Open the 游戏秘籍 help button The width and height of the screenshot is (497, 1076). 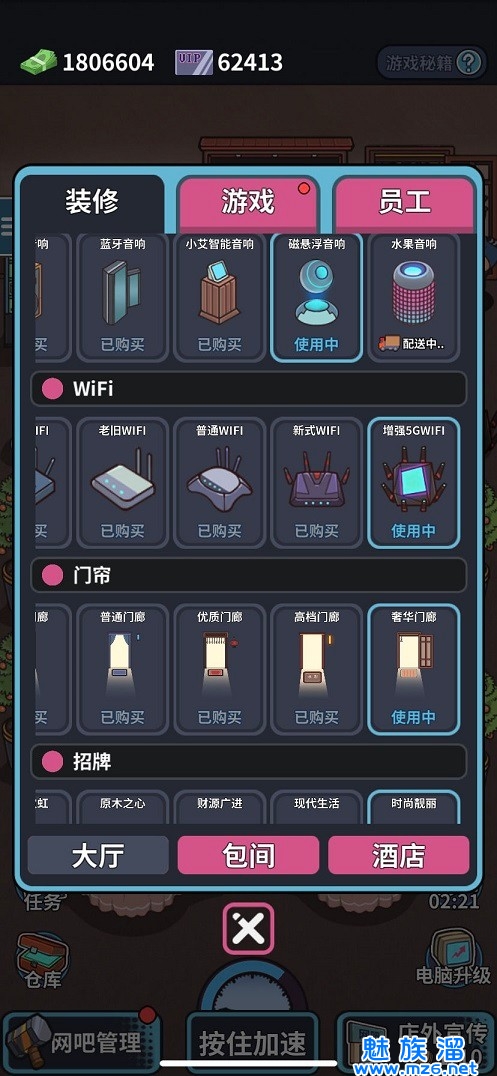coord(430,63)
